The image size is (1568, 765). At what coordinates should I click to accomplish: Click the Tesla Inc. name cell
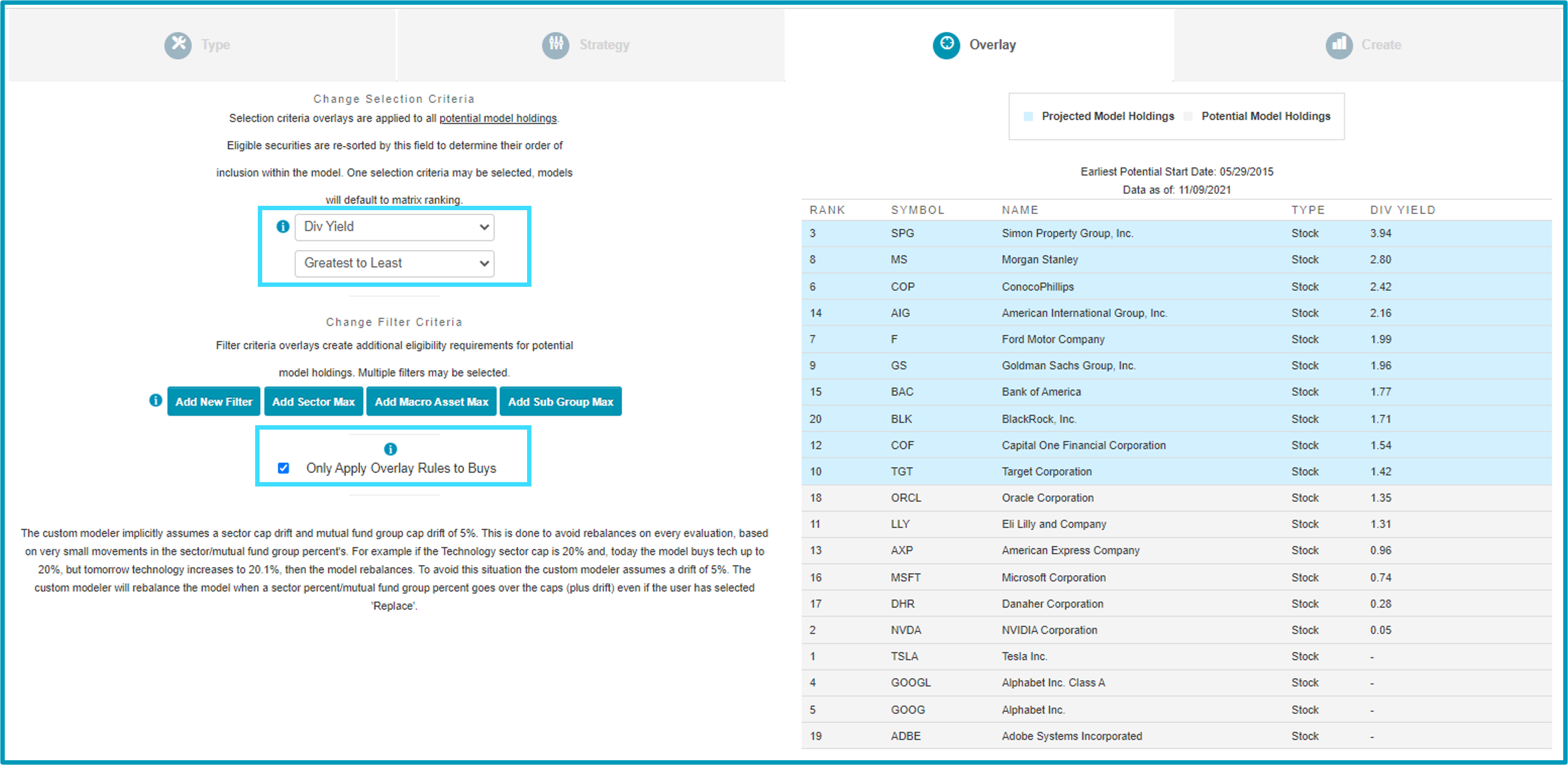pyautogui.click(x=1025, y=656)
